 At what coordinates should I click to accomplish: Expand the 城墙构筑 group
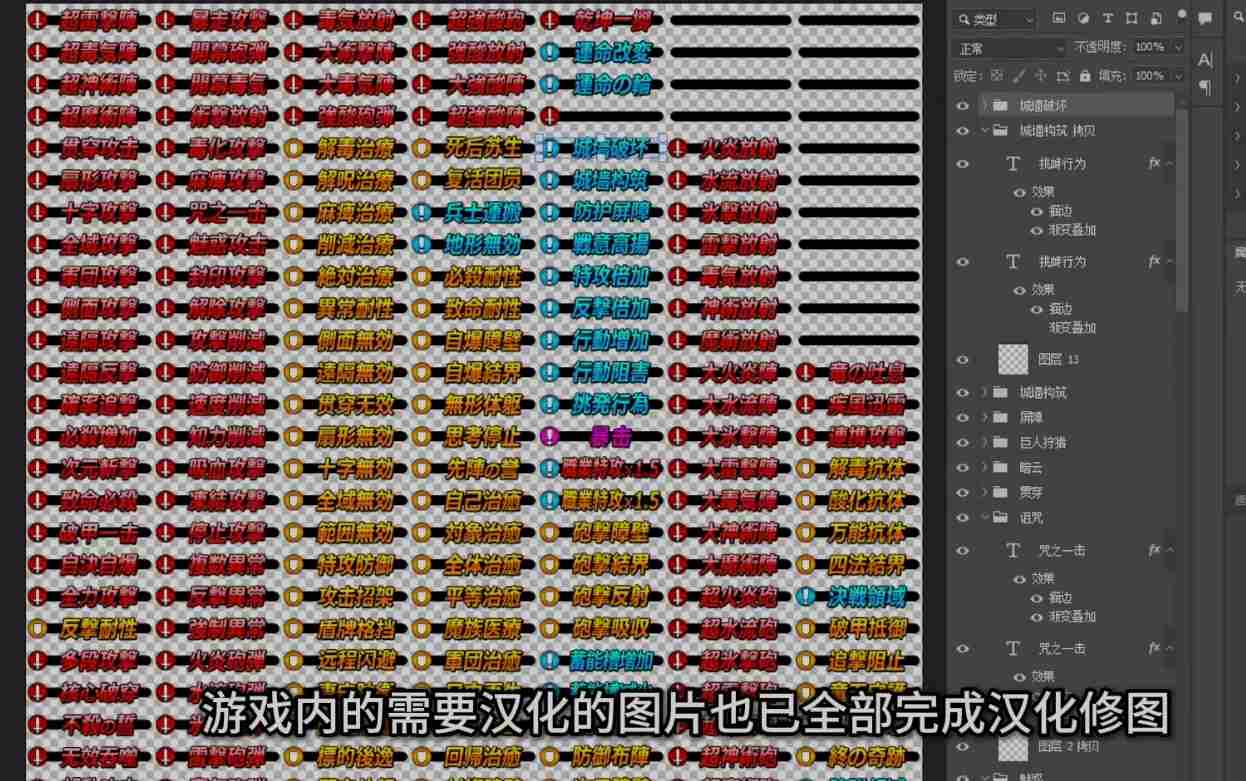pos(984,393)
